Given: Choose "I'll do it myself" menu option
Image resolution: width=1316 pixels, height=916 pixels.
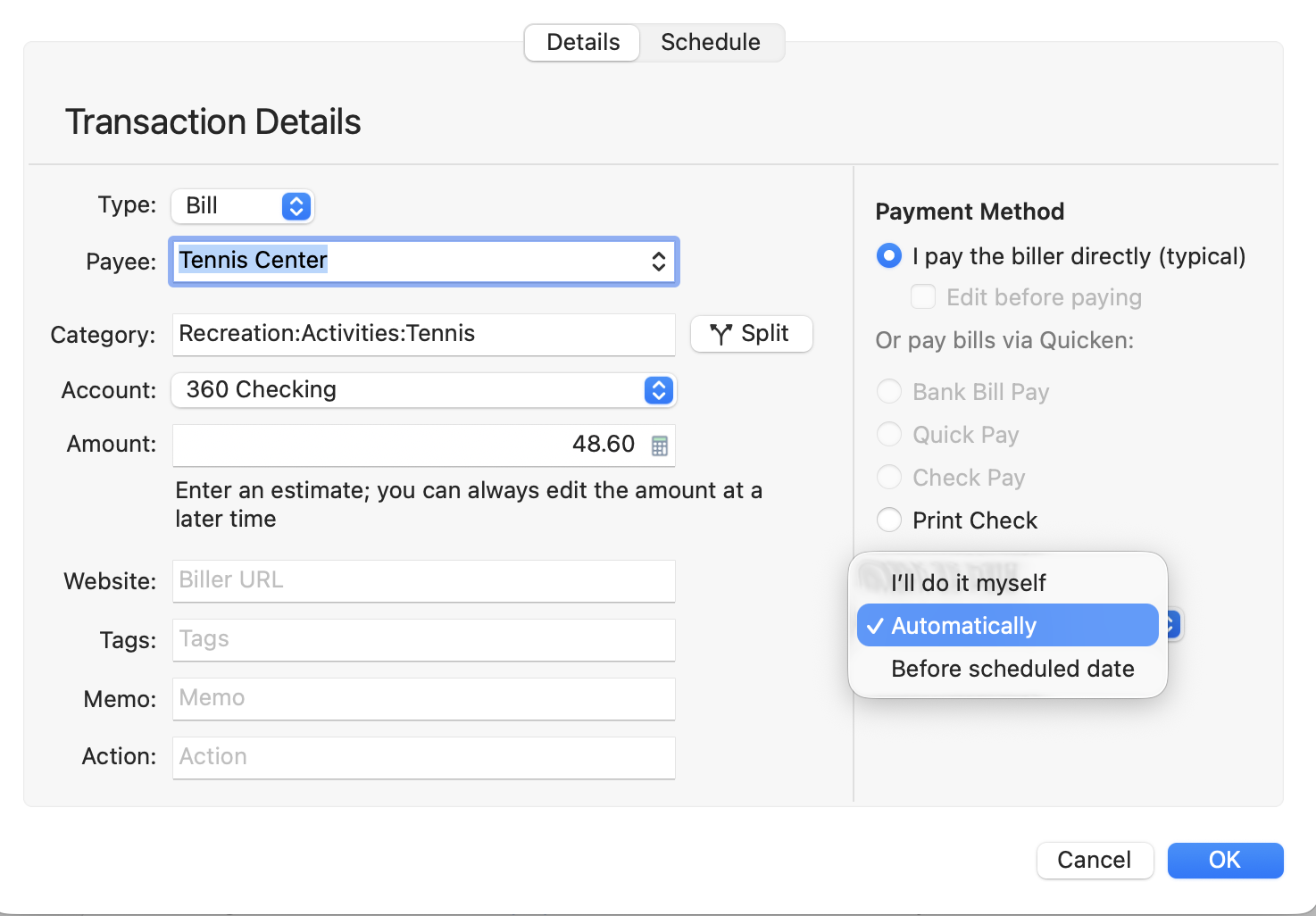Looking at the screenshot, I should tap(968, 583).
